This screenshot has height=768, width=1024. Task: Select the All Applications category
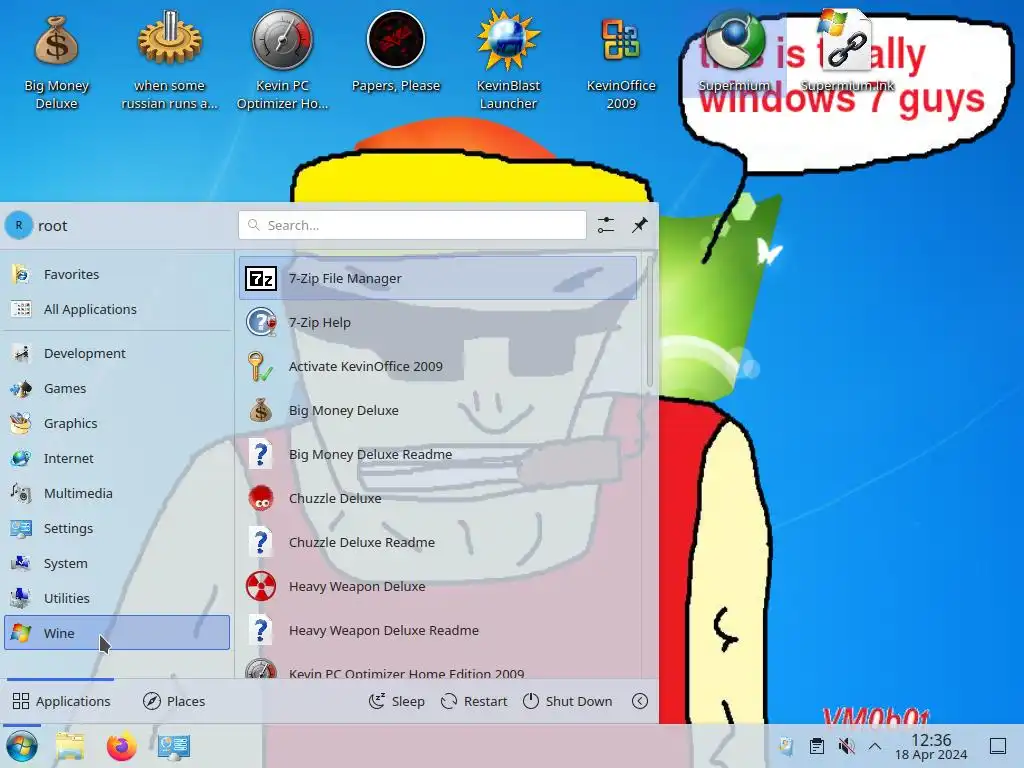117,309
